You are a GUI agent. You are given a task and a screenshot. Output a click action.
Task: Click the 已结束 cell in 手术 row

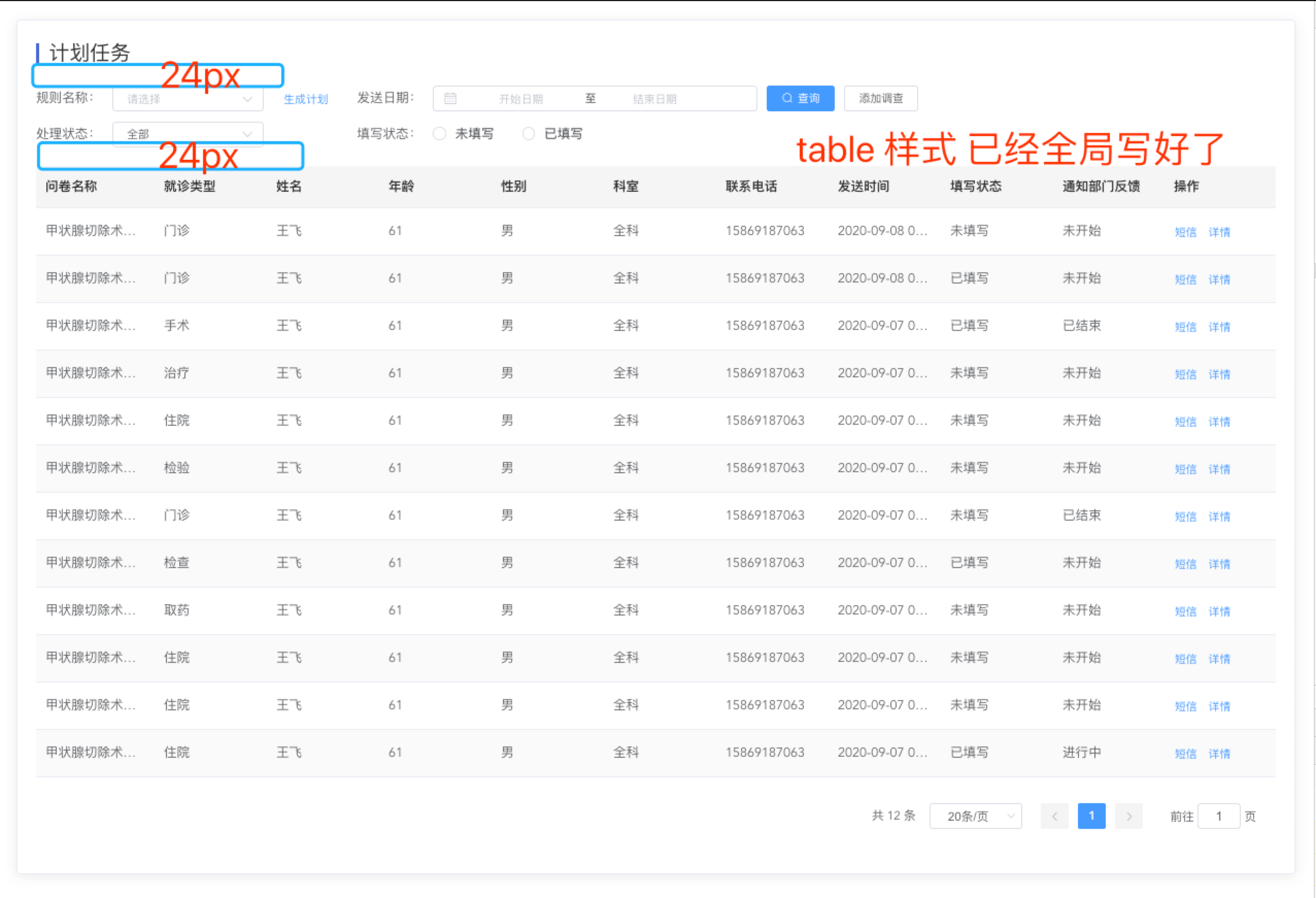(1082, 326)
